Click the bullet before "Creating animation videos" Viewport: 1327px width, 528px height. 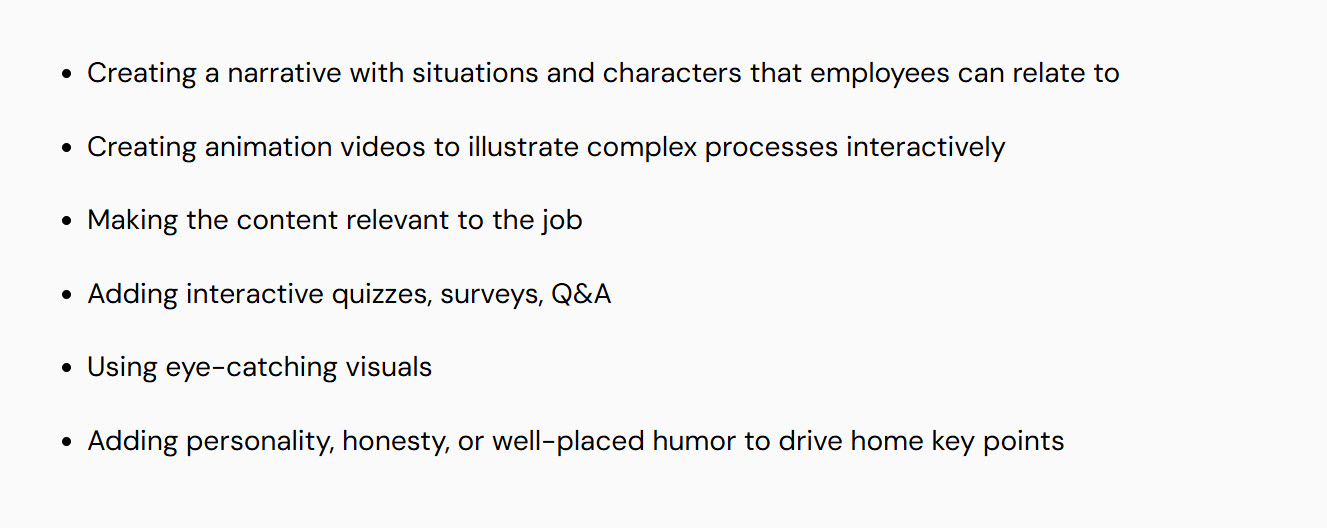point(67,148)
